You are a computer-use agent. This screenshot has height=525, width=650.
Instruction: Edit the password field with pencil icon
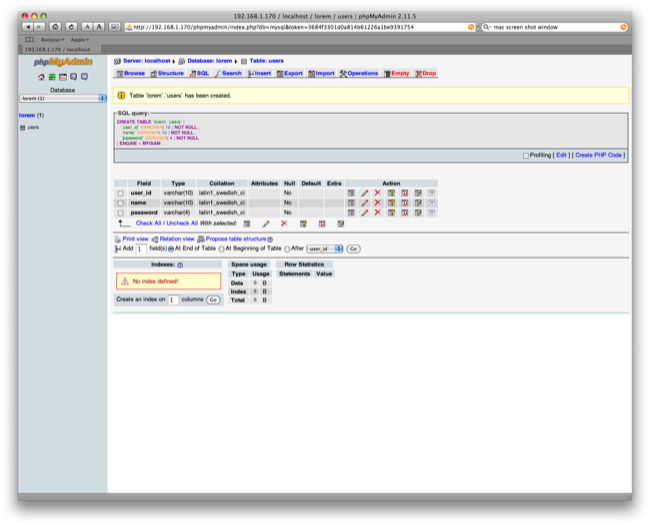coord(364,213)
